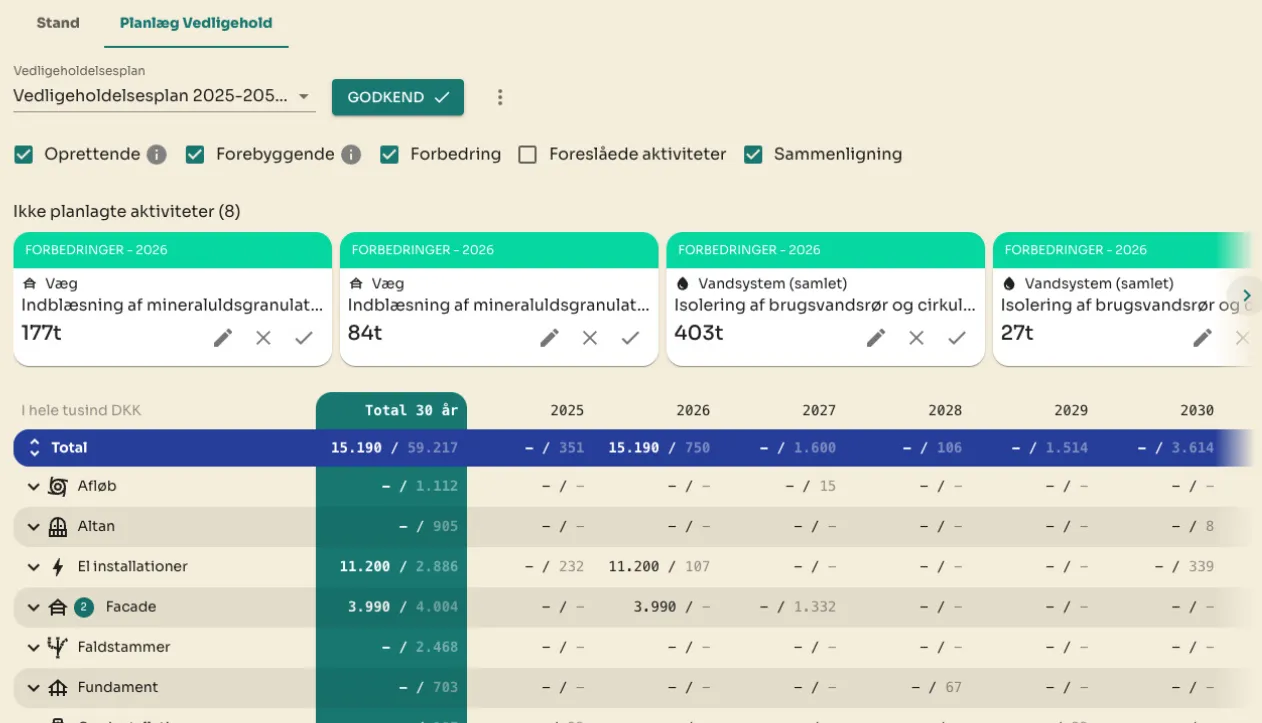Uncheck the Forbedring filter

click(x=389, y=154)
